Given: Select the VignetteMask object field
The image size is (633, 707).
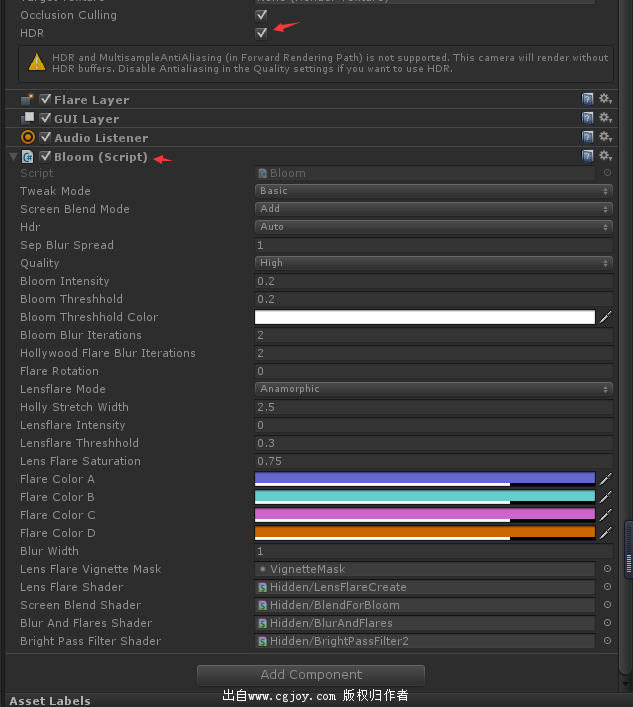Looking at the screenshot, I should pos(425,569).
